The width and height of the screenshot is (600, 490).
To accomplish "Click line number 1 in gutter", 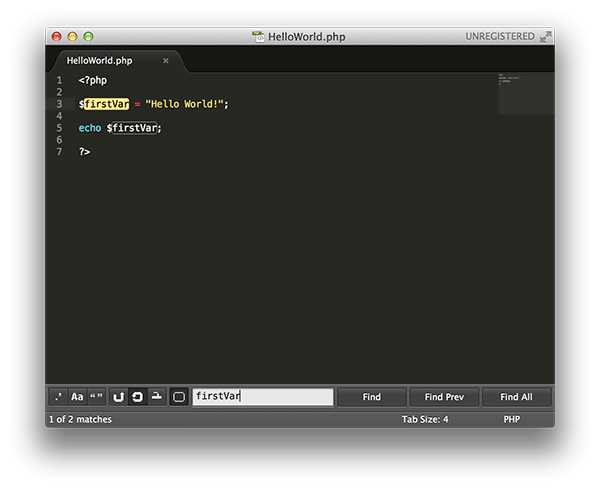I will pyautogui.click(x=59, y=80).
